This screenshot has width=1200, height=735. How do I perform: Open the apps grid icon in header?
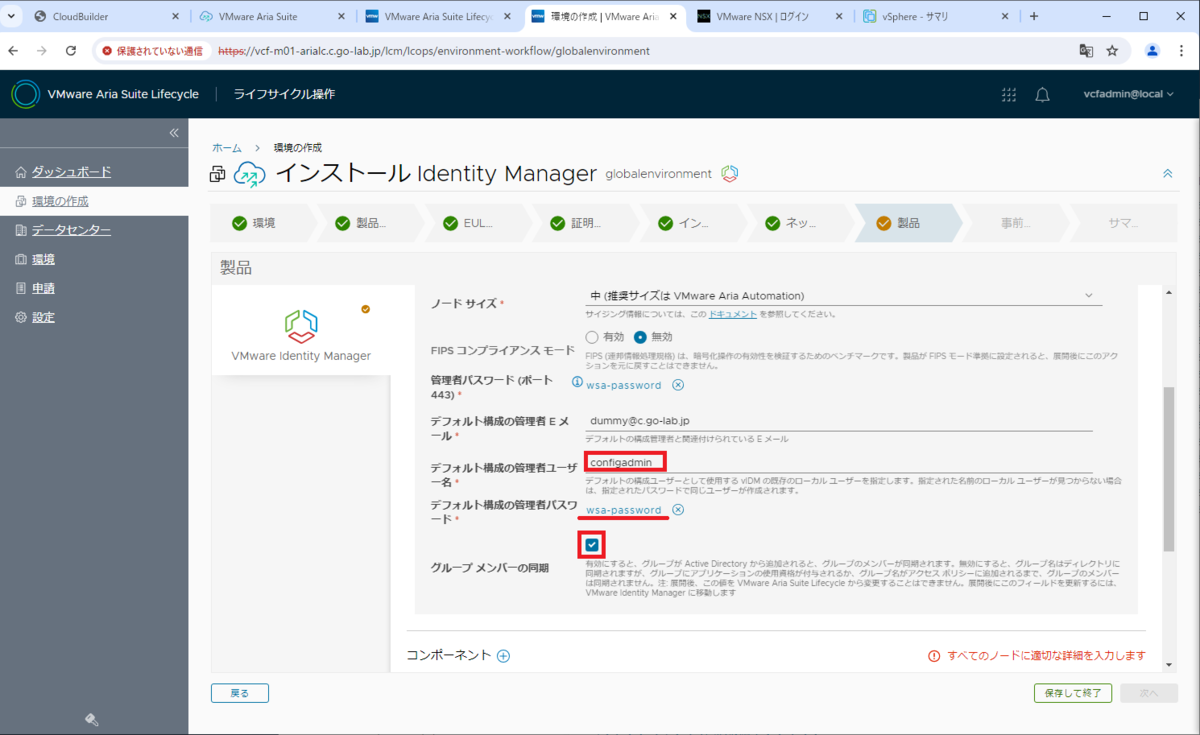pos(1009,94)
